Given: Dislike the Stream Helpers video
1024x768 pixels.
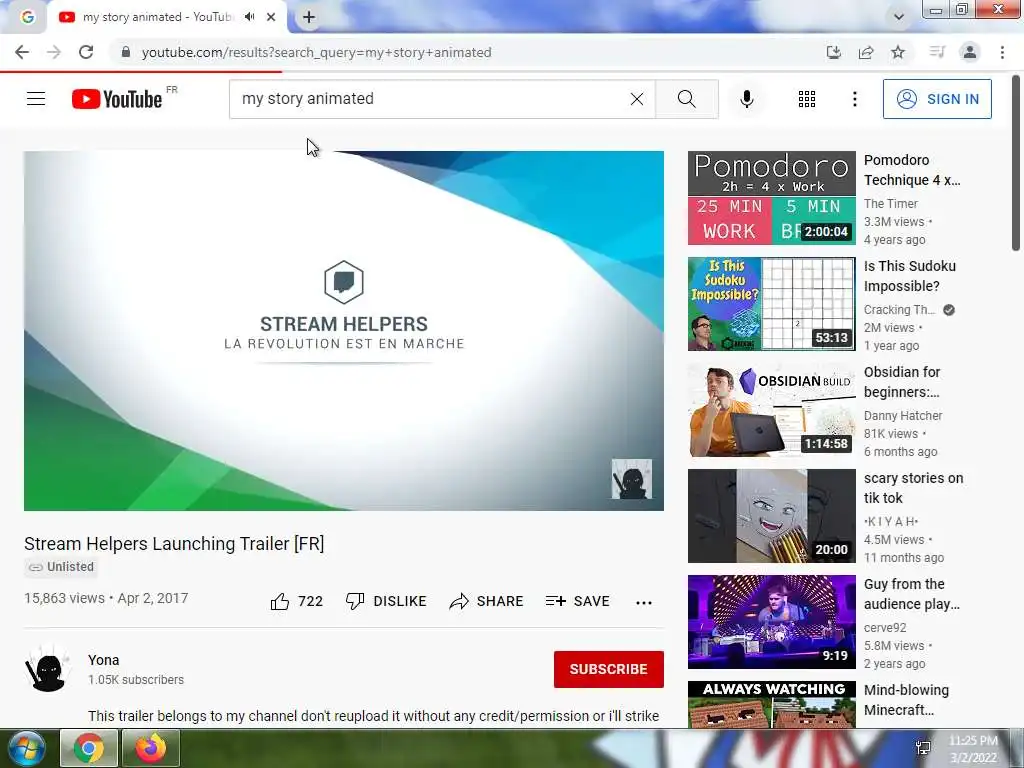Looking at the screenshot, I should (x=385, y=601).
